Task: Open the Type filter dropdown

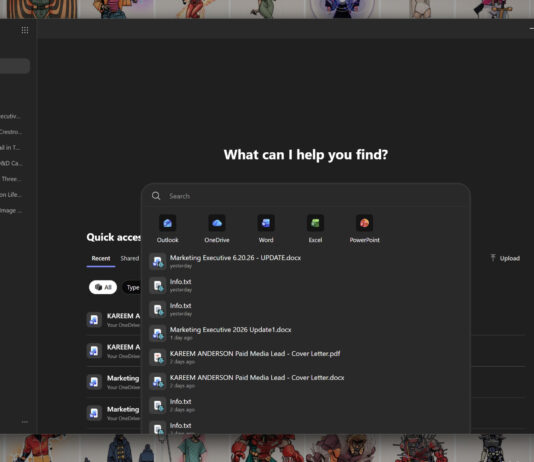Action: point(132,288)
